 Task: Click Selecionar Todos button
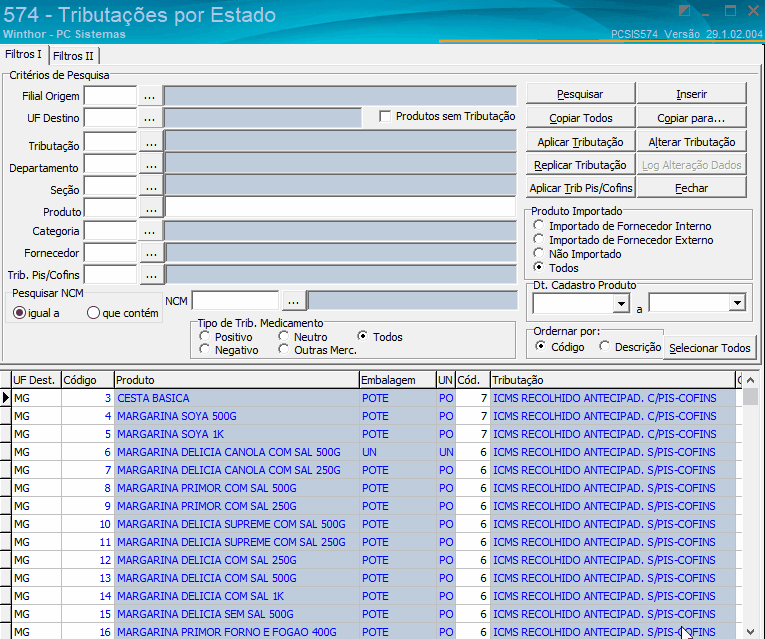(710, 348)
